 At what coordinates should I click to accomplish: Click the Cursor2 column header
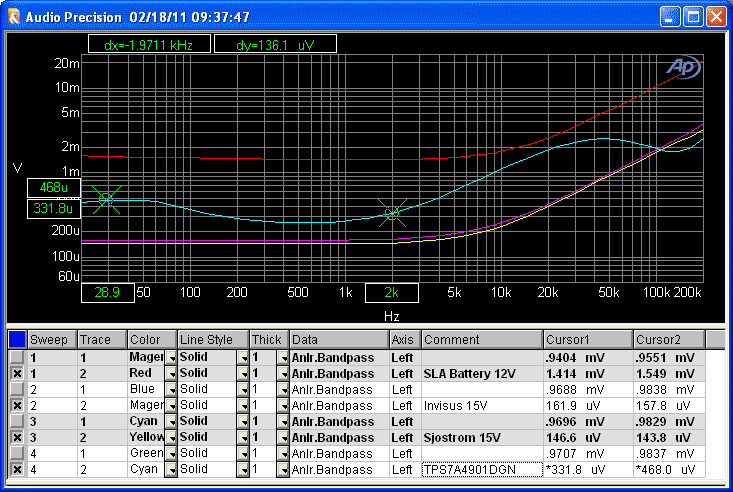(669, 340)
